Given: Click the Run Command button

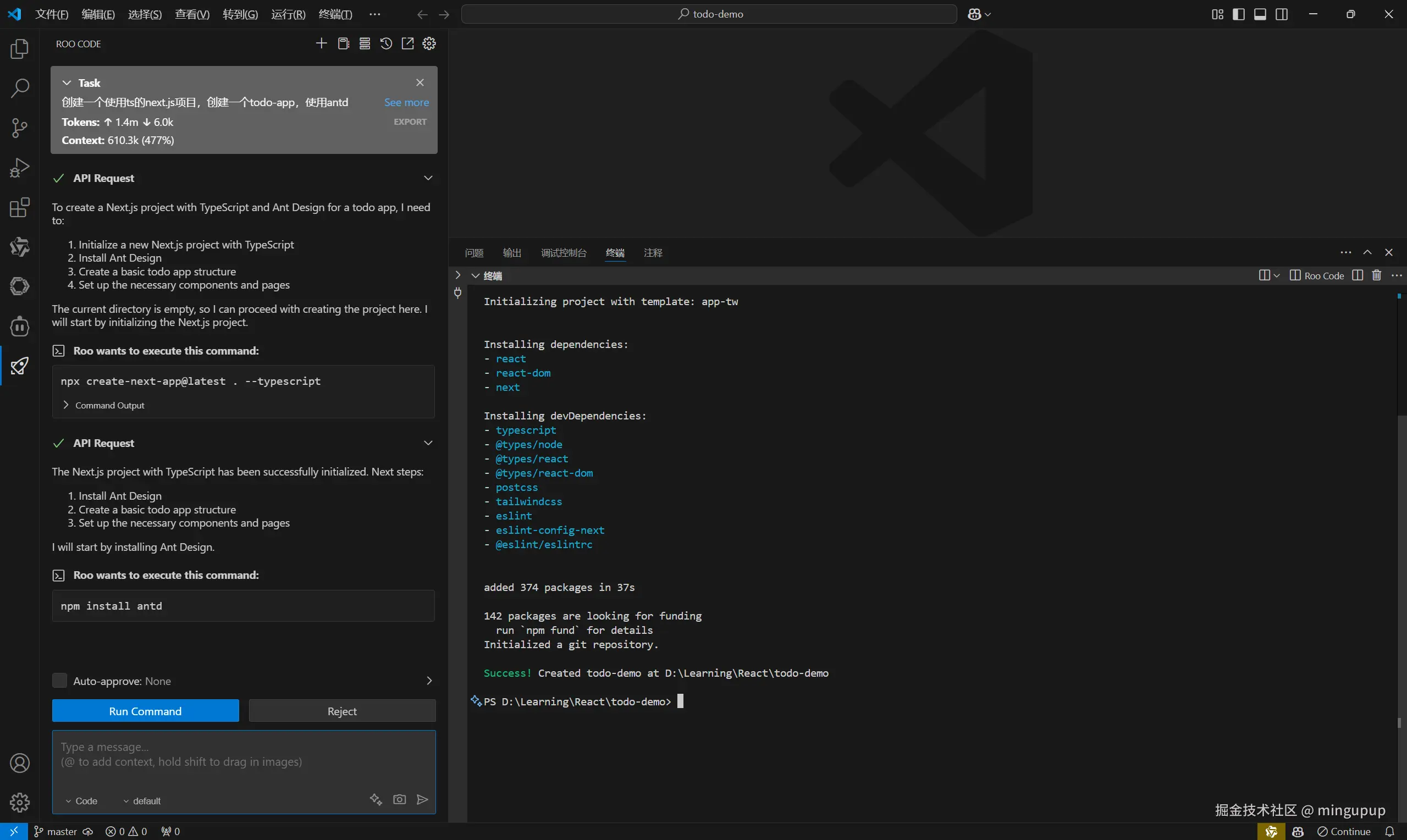Looking at the screenshot, I should (x=146, y=711).
